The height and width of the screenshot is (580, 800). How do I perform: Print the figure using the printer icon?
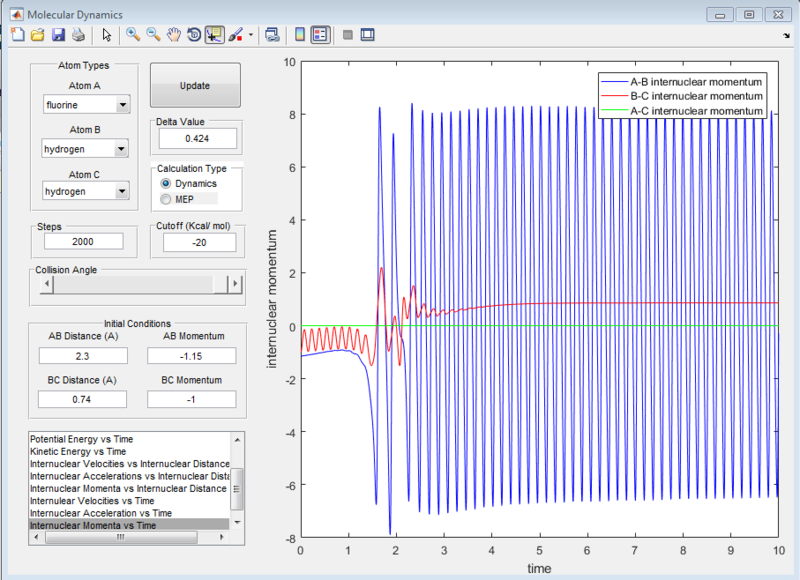pos(76,35)
